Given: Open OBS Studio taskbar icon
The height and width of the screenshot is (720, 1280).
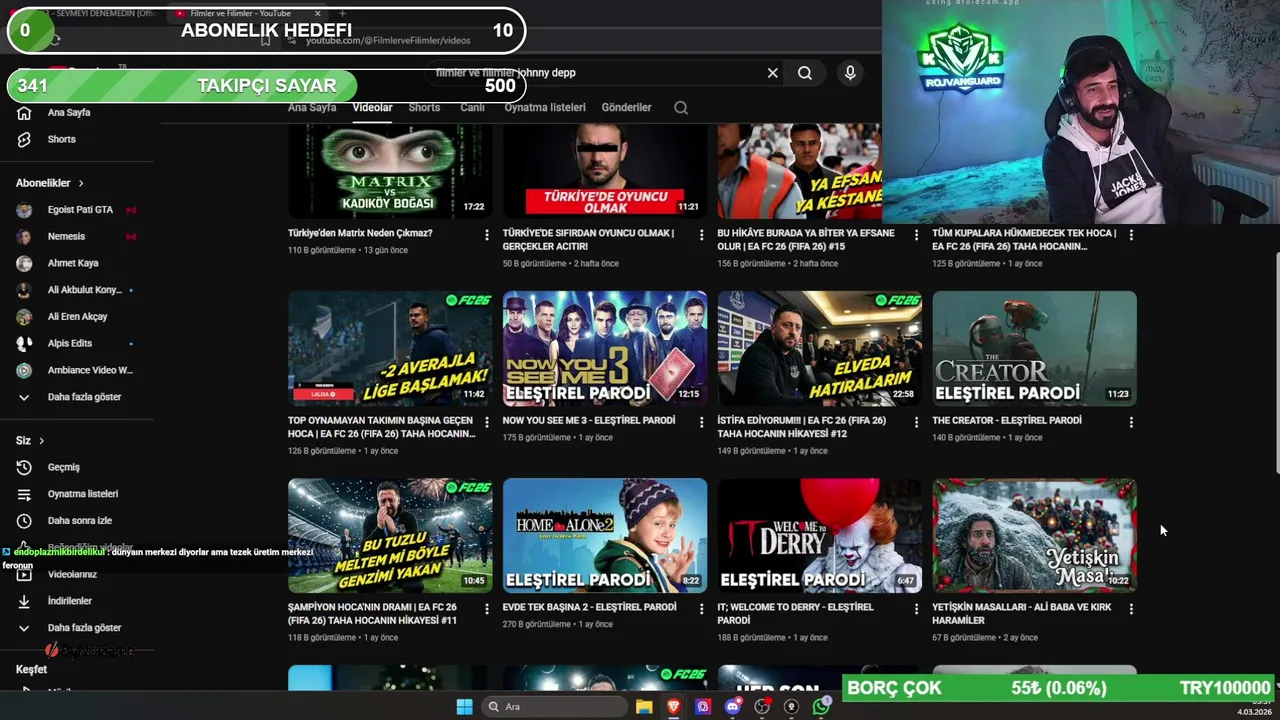Looking at the screenshot, I should pyautogui.click(x=762, y=707).
